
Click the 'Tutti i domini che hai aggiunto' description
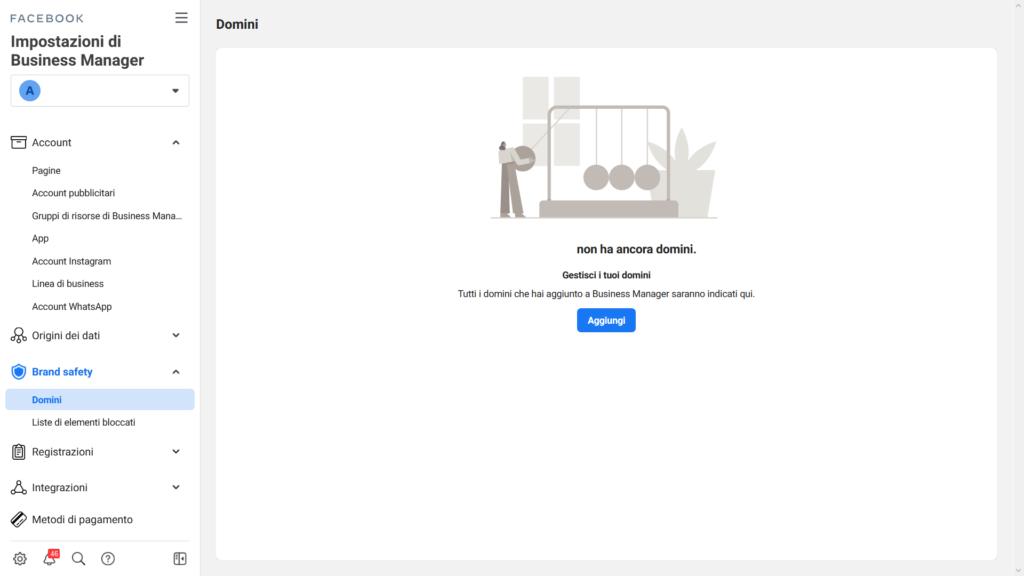point(606,294)
